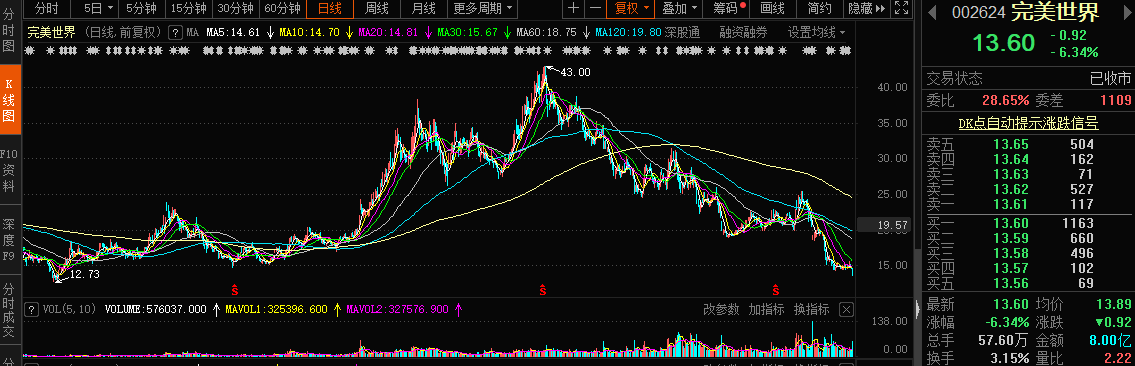Close the VOL indicator panel
Image resolution: width=1135 pixels, height=366 pixels.
point(846,310)
